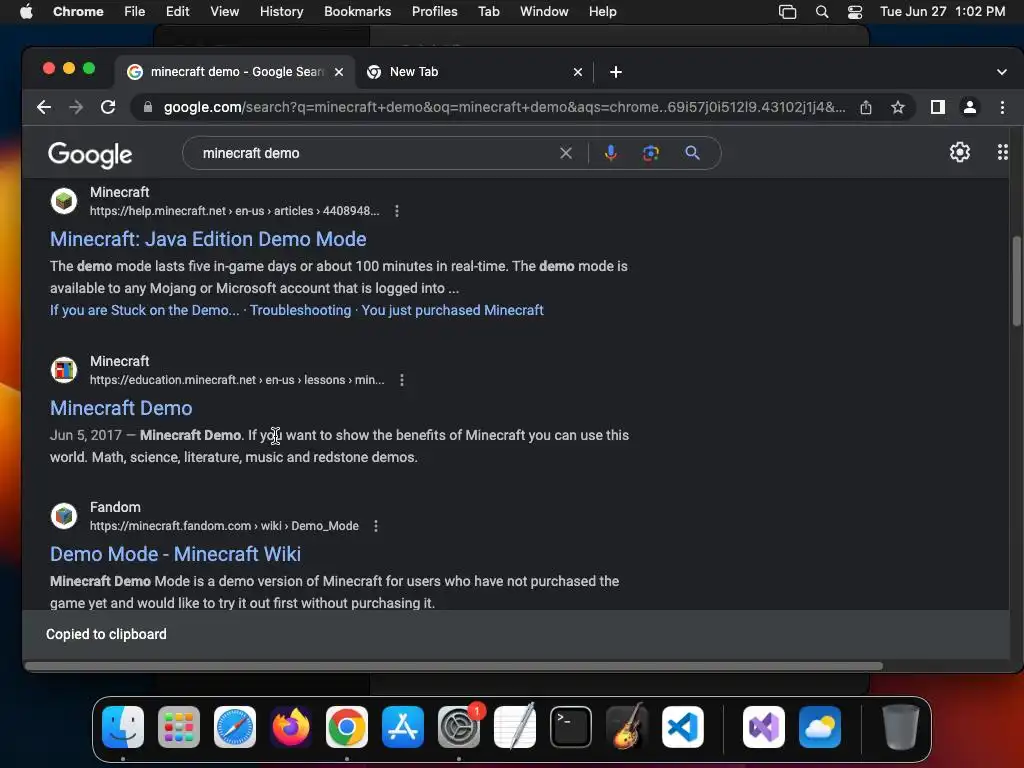This screenshot has height=768, width=1024.
Task: Open Google quick settings gear
Action: coord(959,152)
